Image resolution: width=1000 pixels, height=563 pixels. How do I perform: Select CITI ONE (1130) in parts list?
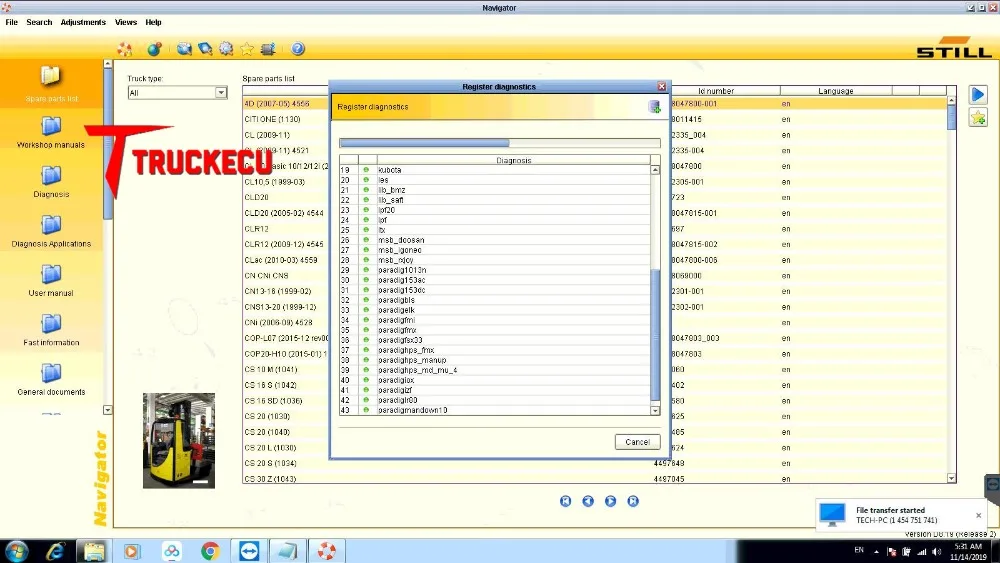pyautogui.click(x=272, y=119)
